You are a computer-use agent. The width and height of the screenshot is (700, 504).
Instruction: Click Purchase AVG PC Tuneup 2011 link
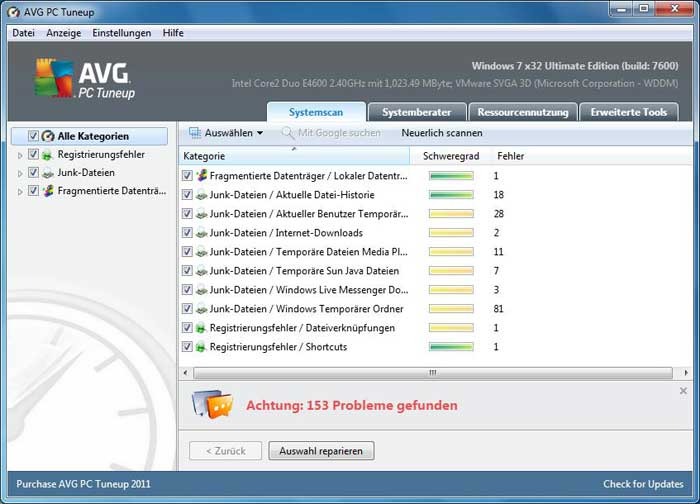(x=83, y=484)
